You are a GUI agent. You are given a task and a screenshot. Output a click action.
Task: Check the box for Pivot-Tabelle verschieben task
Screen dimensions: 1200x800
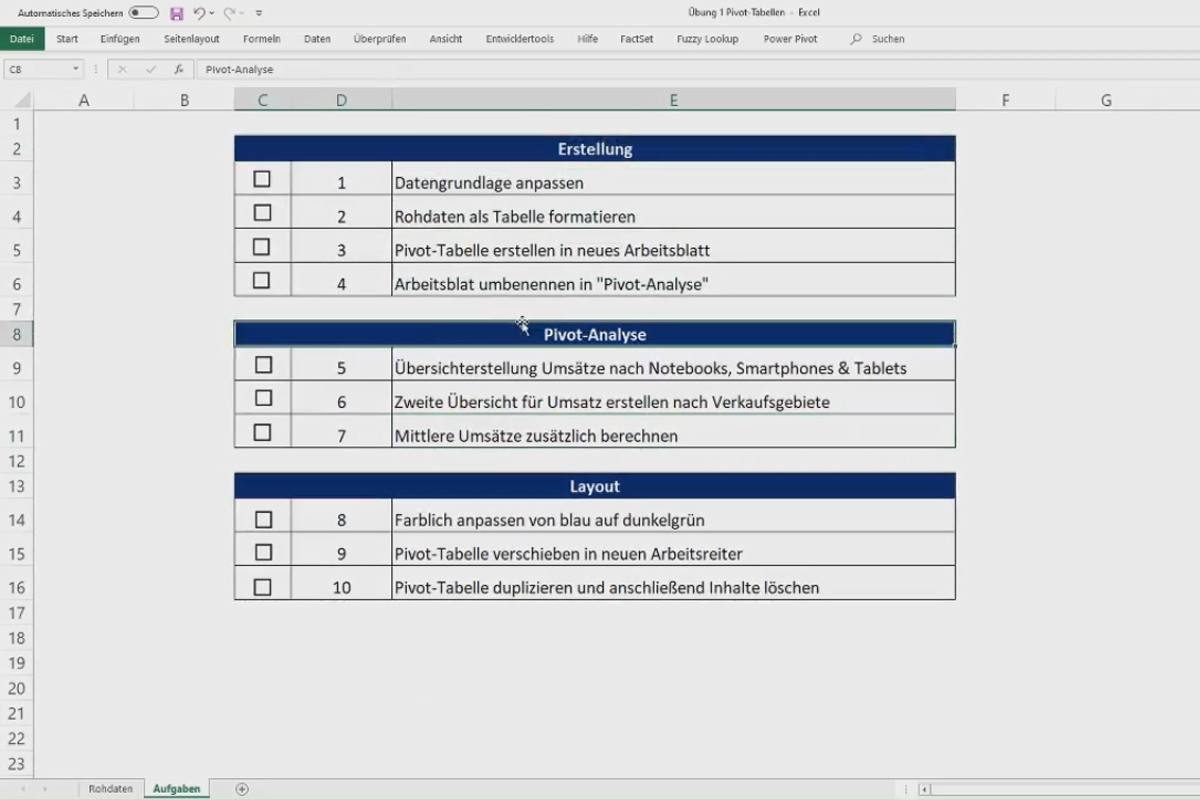click(x=263, y=552)
